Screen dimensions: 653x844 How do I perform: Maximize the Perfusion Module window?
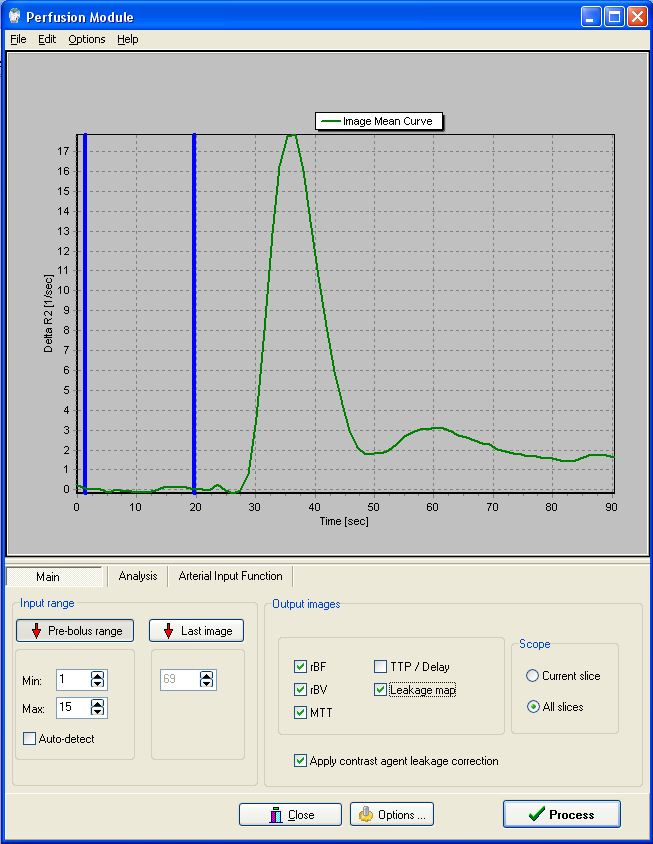pos(614,17)
